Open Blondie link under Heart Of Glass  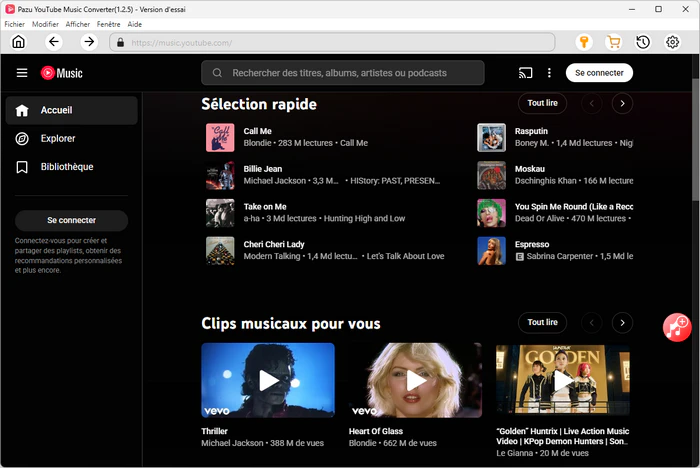coord(362,443)
